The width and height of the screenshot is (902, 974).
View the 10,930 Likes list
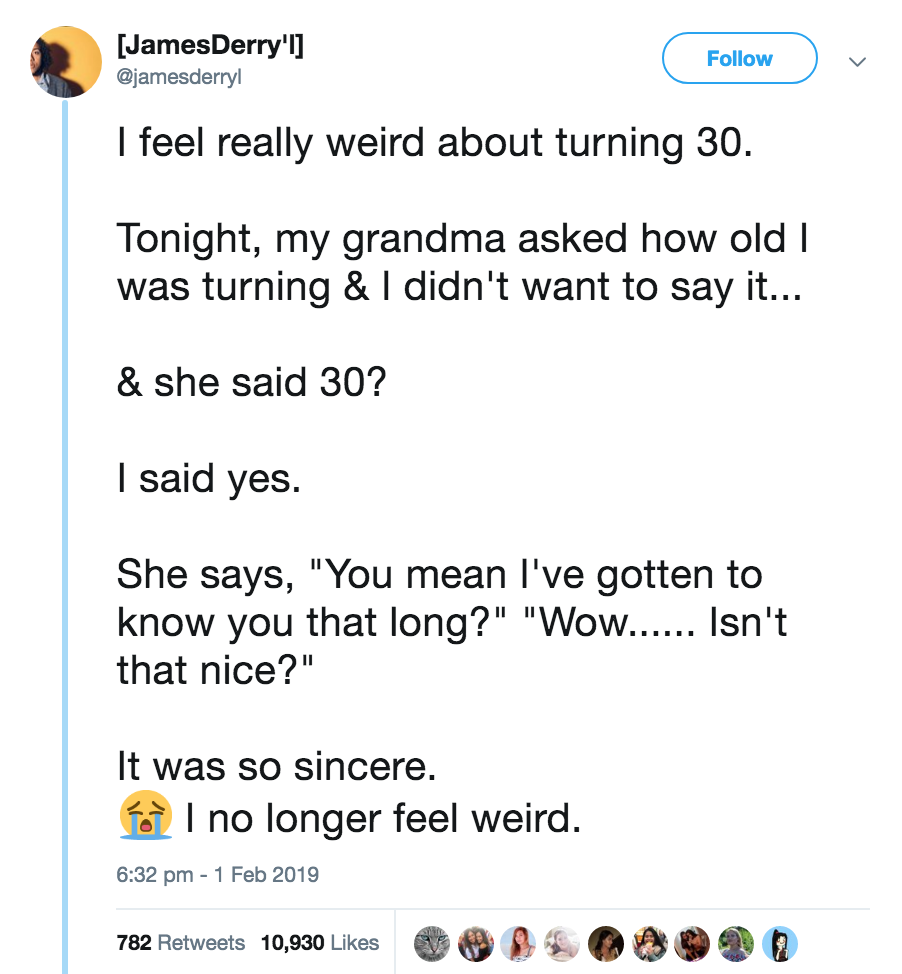320,942
